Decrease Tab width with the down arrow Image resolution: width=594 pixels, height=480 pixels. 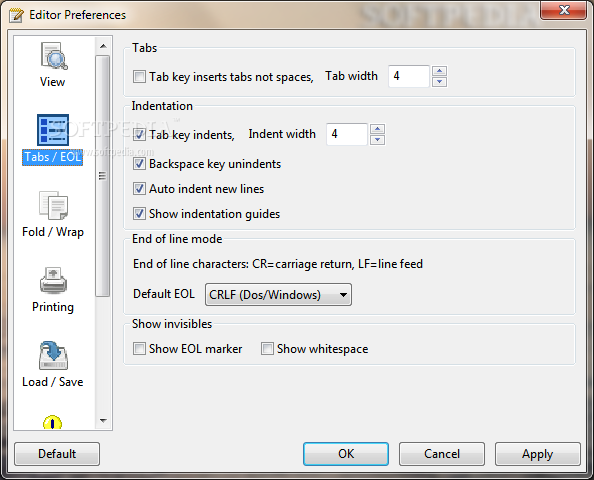tap(439, 82)
